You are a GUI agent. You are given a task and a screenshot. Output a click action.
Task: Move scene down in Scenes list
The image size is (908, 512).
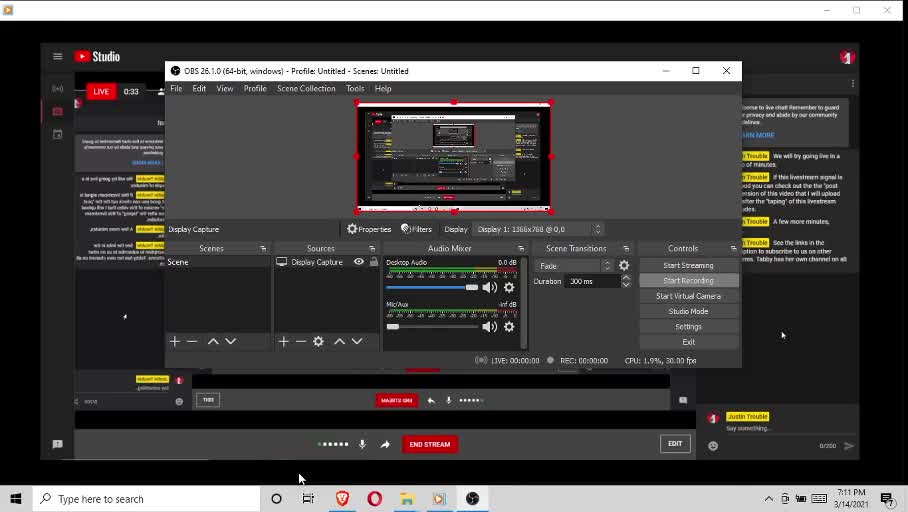(x=230, y=341)
